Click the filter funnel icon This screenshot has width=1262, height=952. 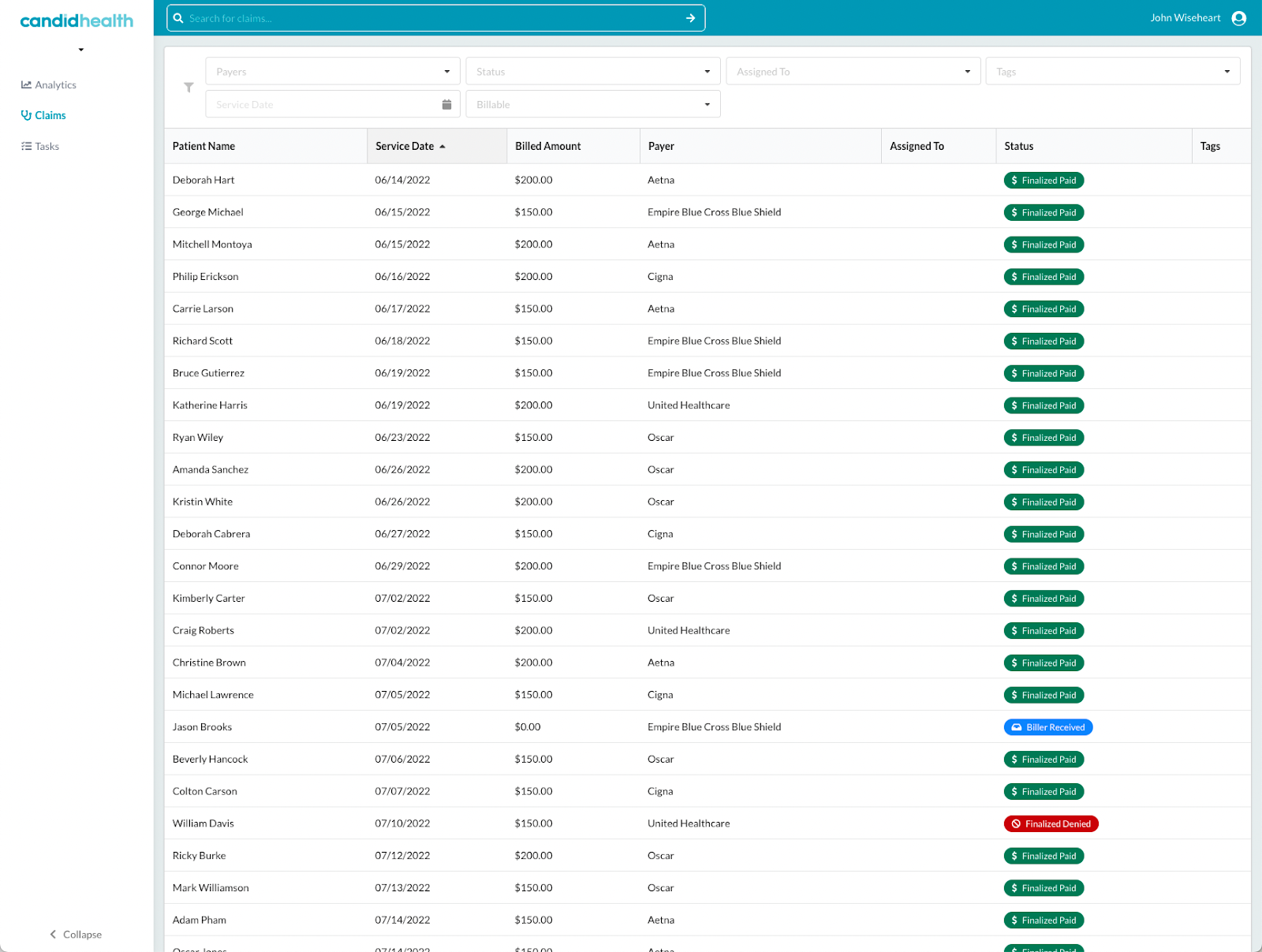click(x=189, y=88)
